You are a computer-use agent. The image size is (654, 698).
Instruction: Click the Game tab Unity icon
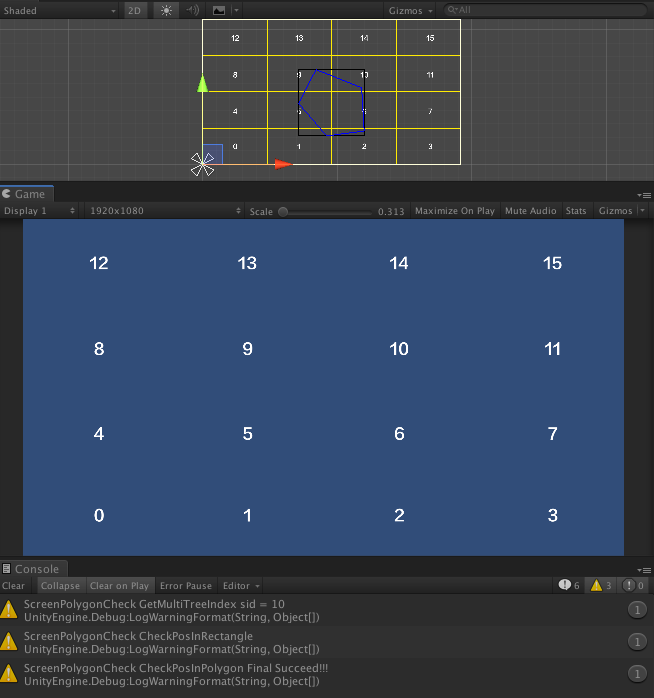coord(6,194)
